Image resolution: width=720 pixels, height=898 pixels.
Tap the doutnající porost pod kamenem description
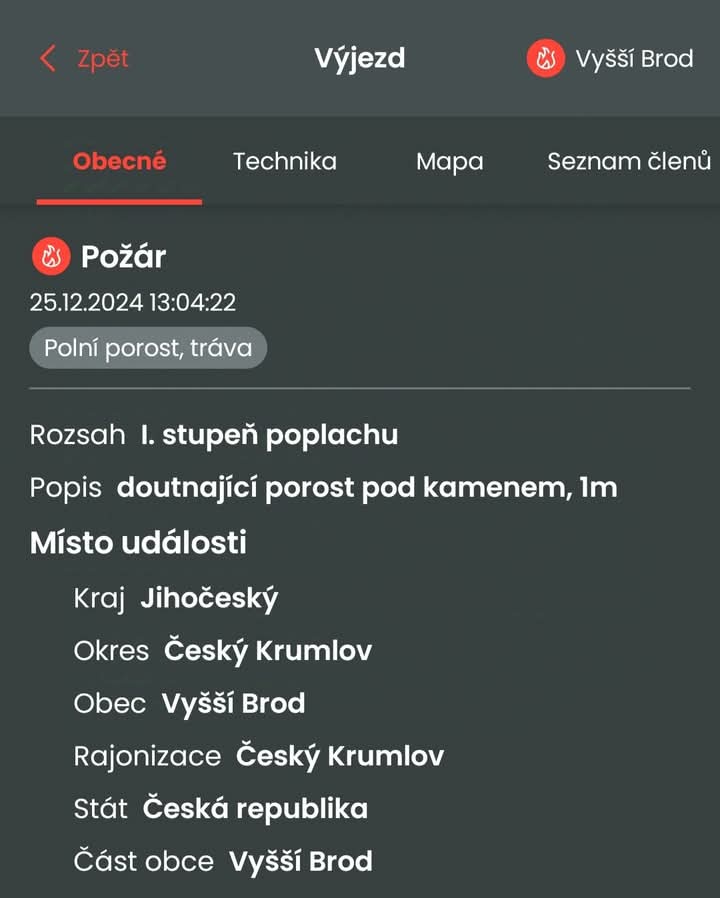(367, 488)
